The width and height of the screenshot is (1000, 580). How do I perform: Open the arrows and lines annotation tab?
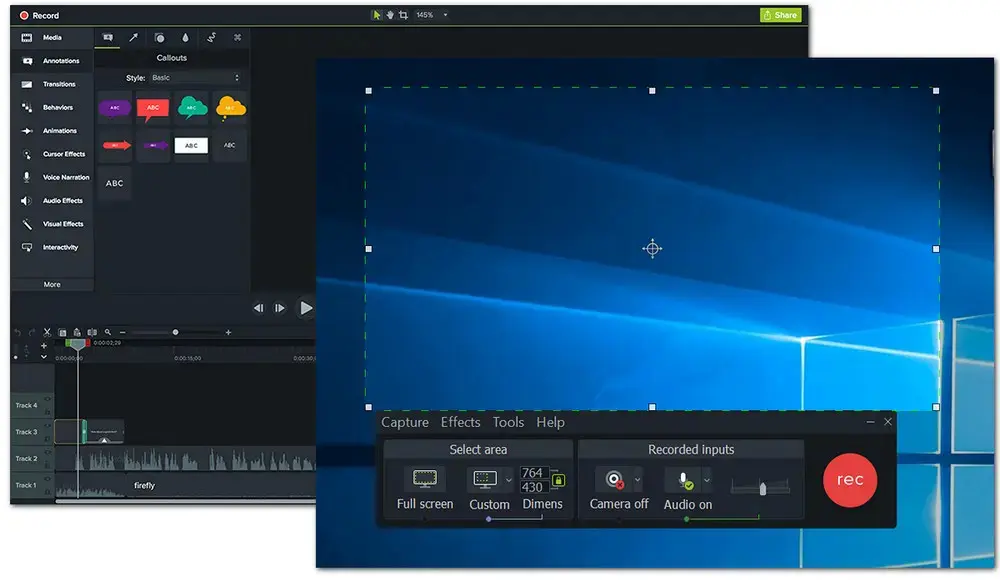tap(133, 38)
